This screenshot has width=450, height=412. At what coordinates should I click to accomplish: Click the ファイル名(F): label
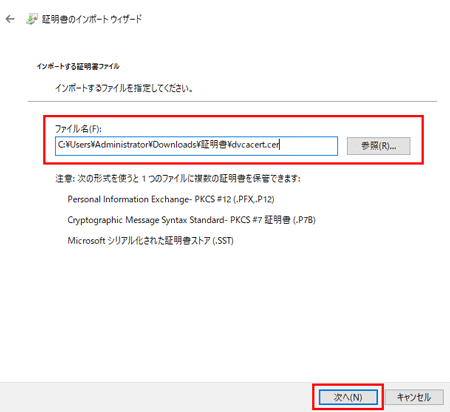pyautogui.click(x=78, y=129)
